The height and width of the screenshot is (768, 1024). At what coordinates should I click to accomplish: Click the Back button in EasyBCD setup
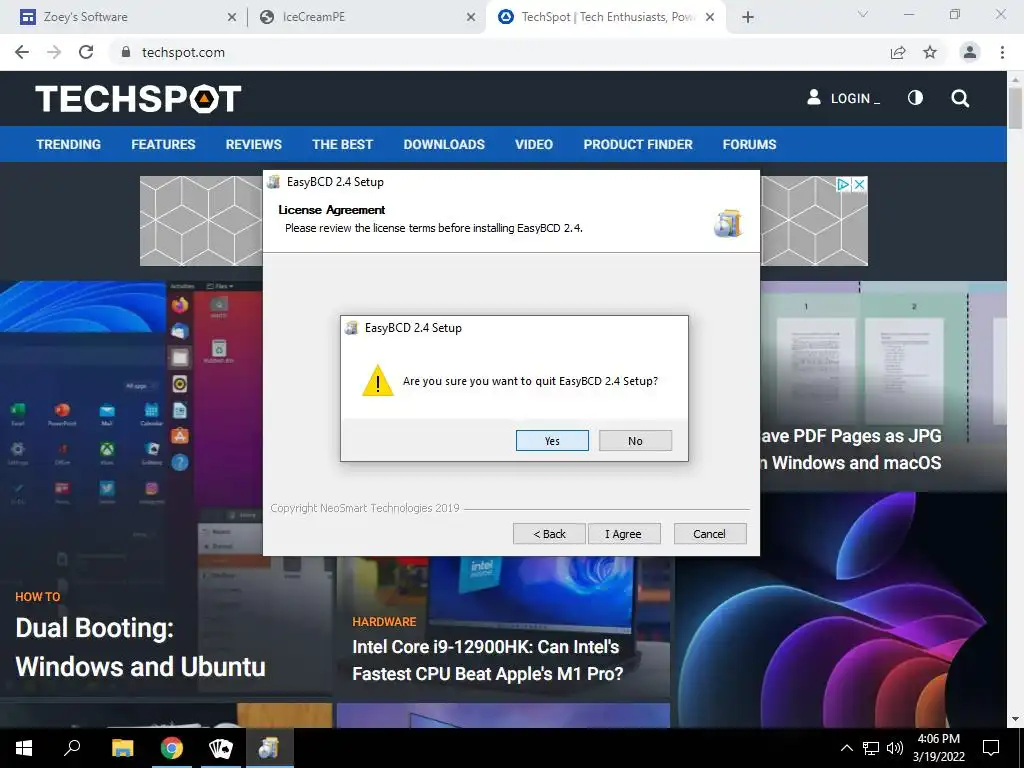click(x=549, y=534)
